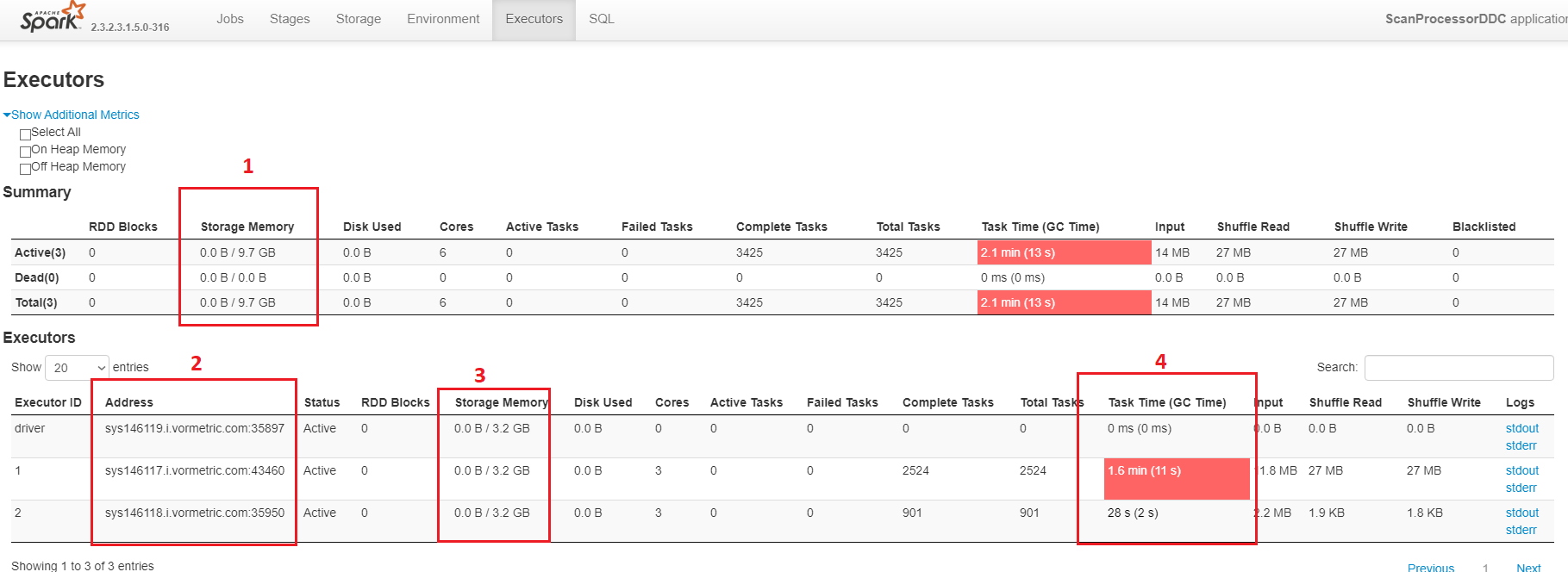
Task: Go to the Next page
Action: (1527, 567)
